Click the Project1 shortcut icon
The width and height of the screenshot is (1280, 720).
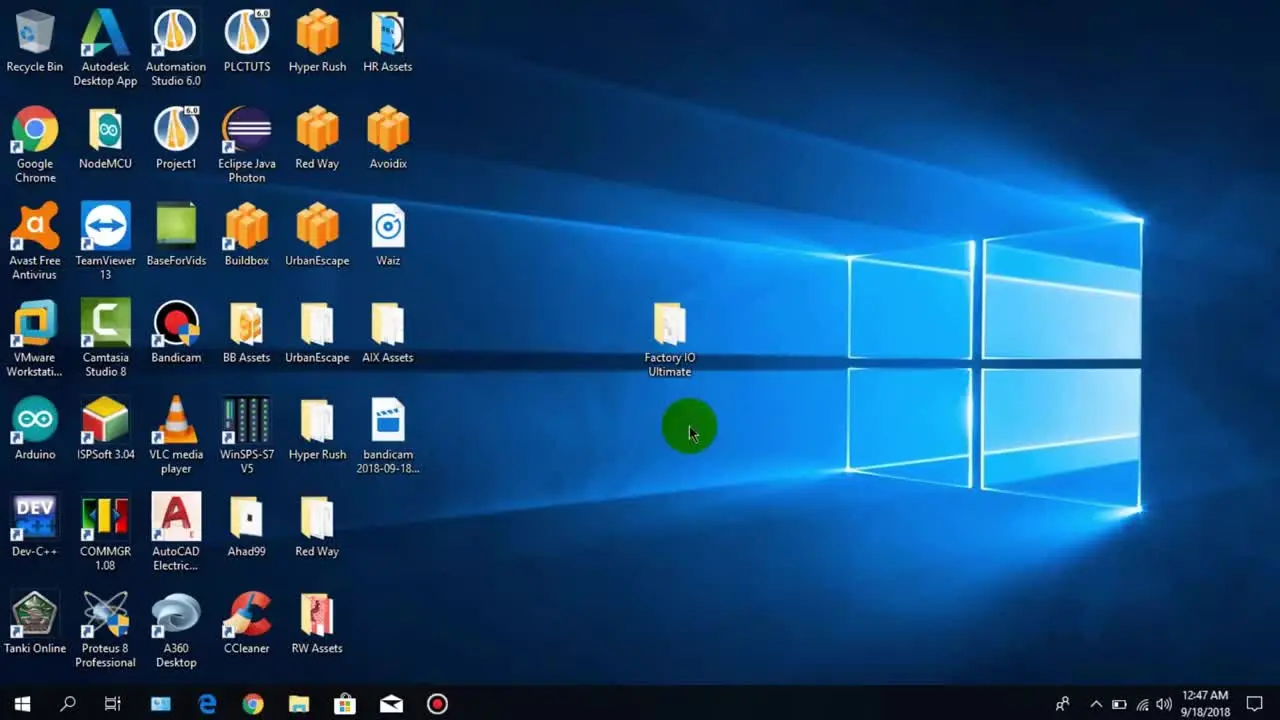pyautogui.click(x=176, y=139)
